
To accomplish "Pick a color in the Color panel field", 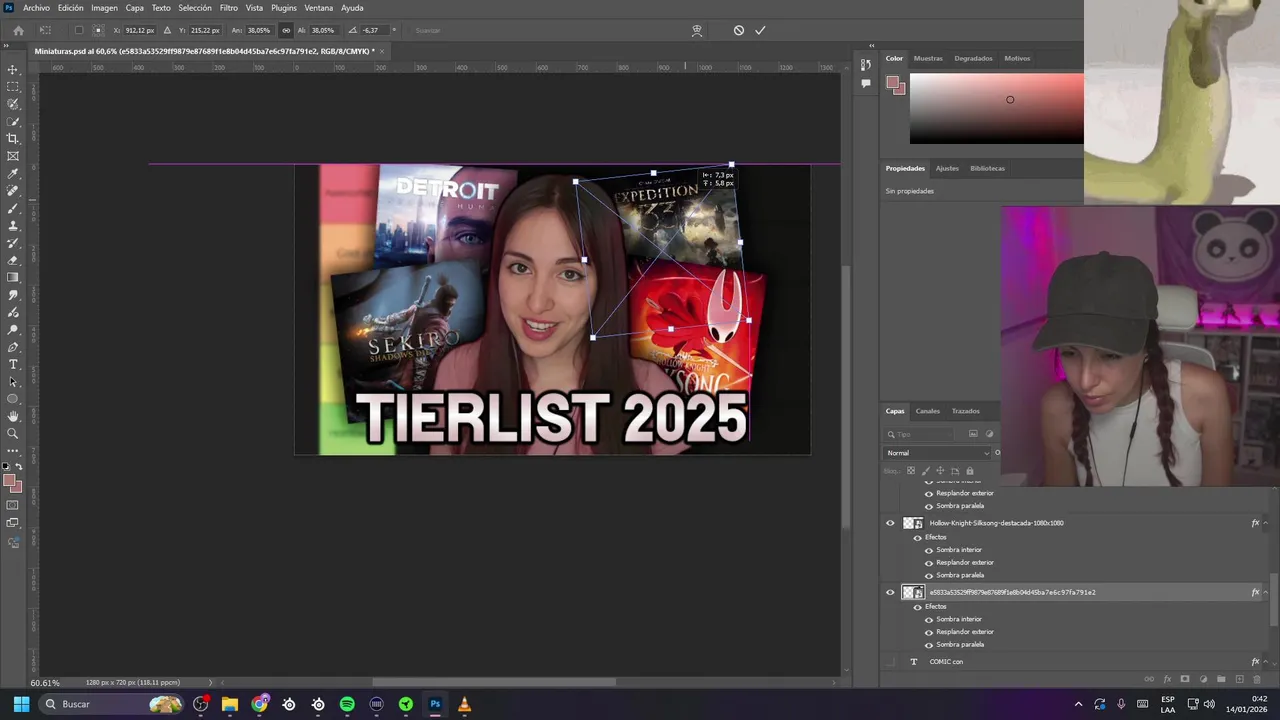I will [996, 108].
